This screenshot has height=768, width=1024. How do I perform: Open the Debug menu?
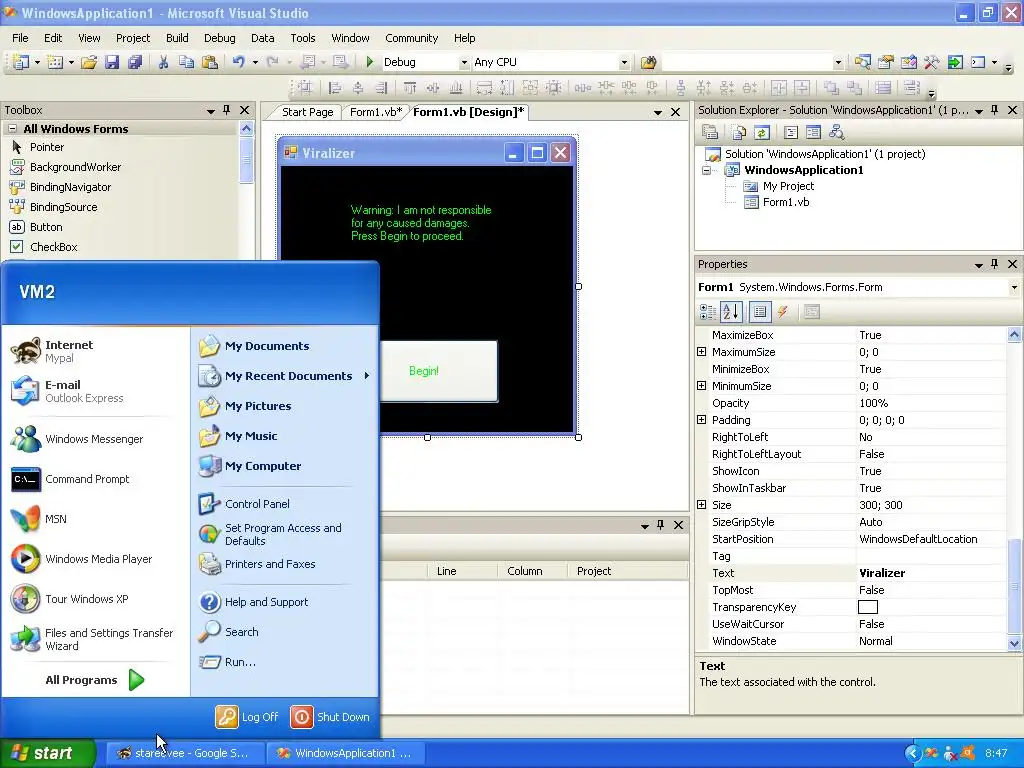tap(219, 38)
